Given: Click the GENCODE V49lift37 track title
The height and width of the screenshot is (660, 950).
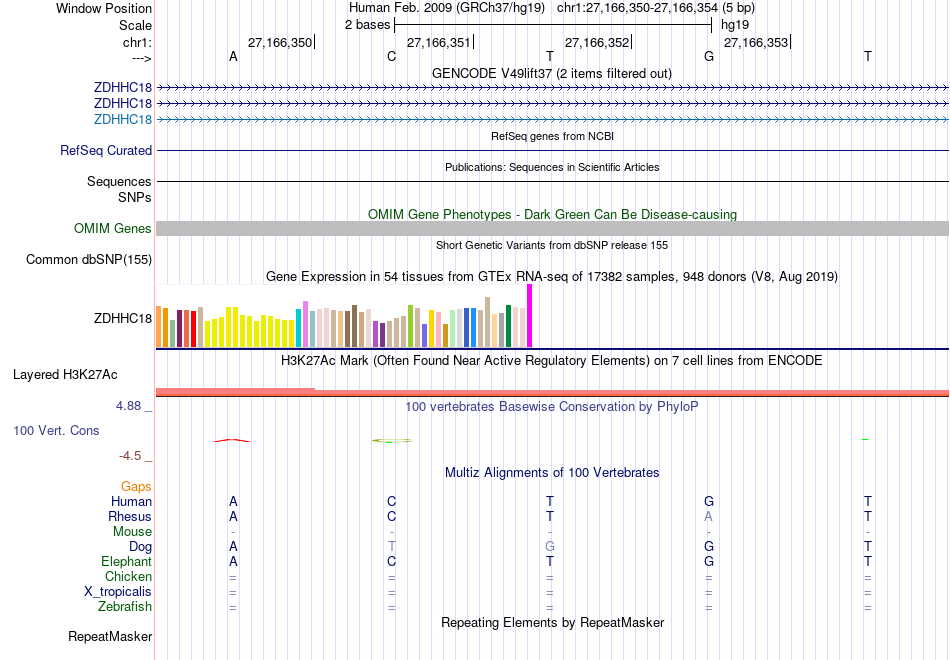Looking at the screenshot, I should click(552, 73).
